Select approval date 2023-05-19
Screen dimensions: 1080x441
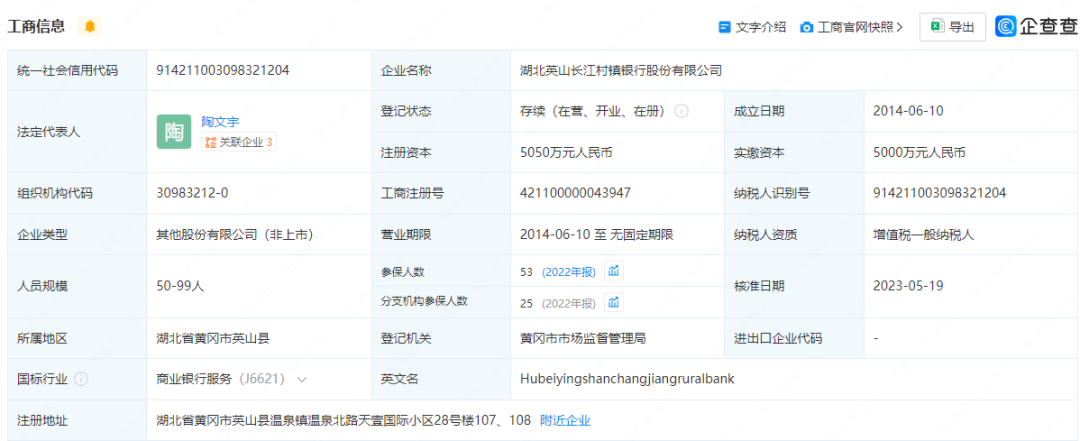point(908,286)
